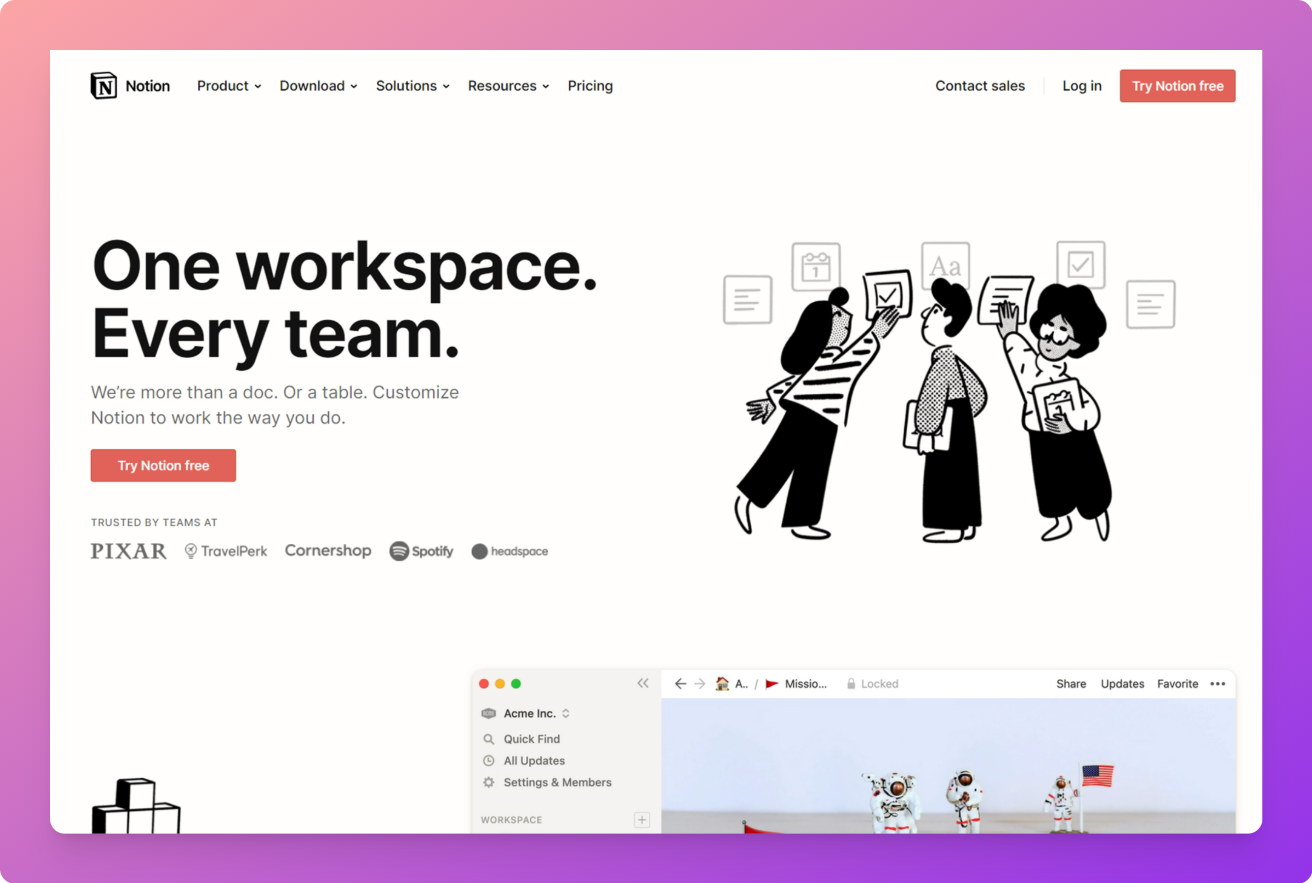Viewport: 1312px width, 883px height.
Task: Click the Pixar logo
Action: click(129, 551)
